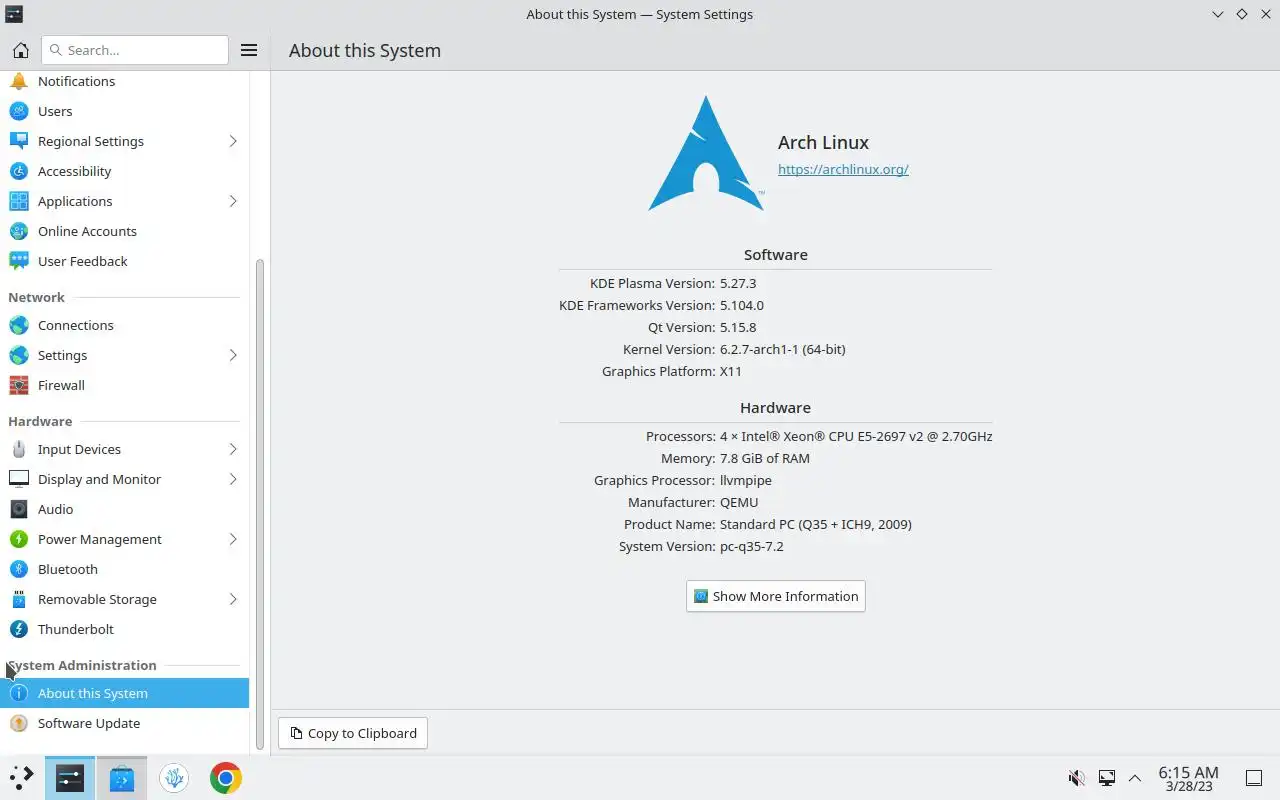Image resolution: width=1280 pixels, height=800 pixels.
Task: Expand Display and Monitor chevron
Action: tap(233, 479)
